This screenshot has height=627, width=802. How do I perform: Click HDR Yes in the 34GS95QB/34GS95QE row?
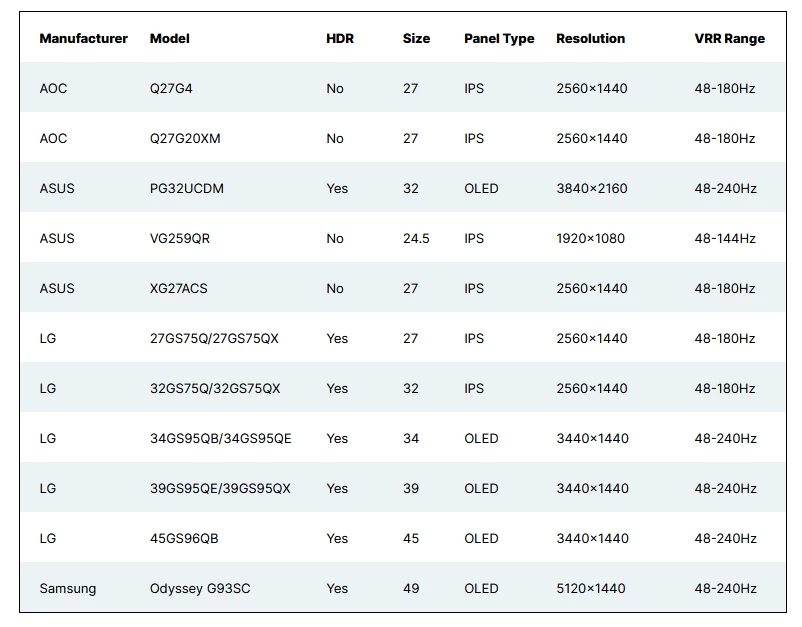coord(337,439)
